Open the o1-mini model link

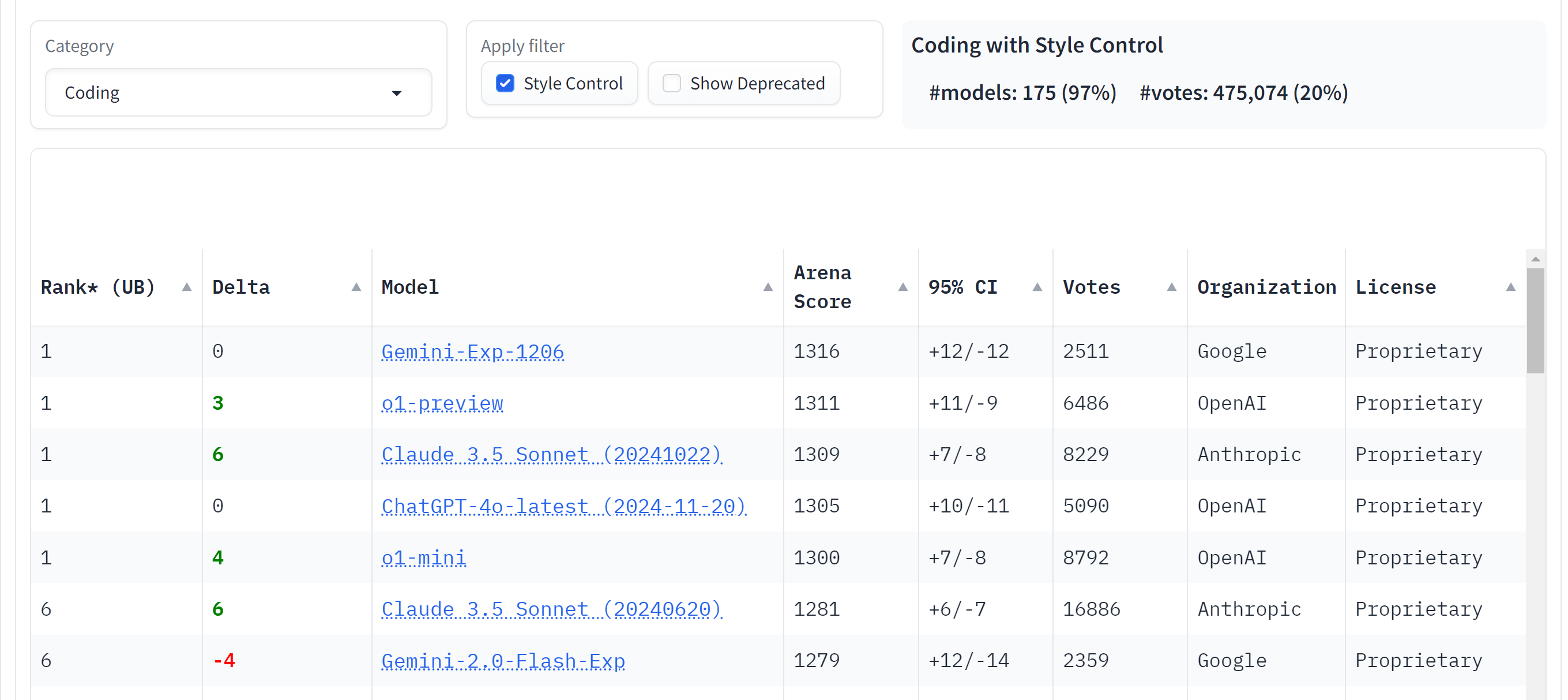(x=424, y=558)
